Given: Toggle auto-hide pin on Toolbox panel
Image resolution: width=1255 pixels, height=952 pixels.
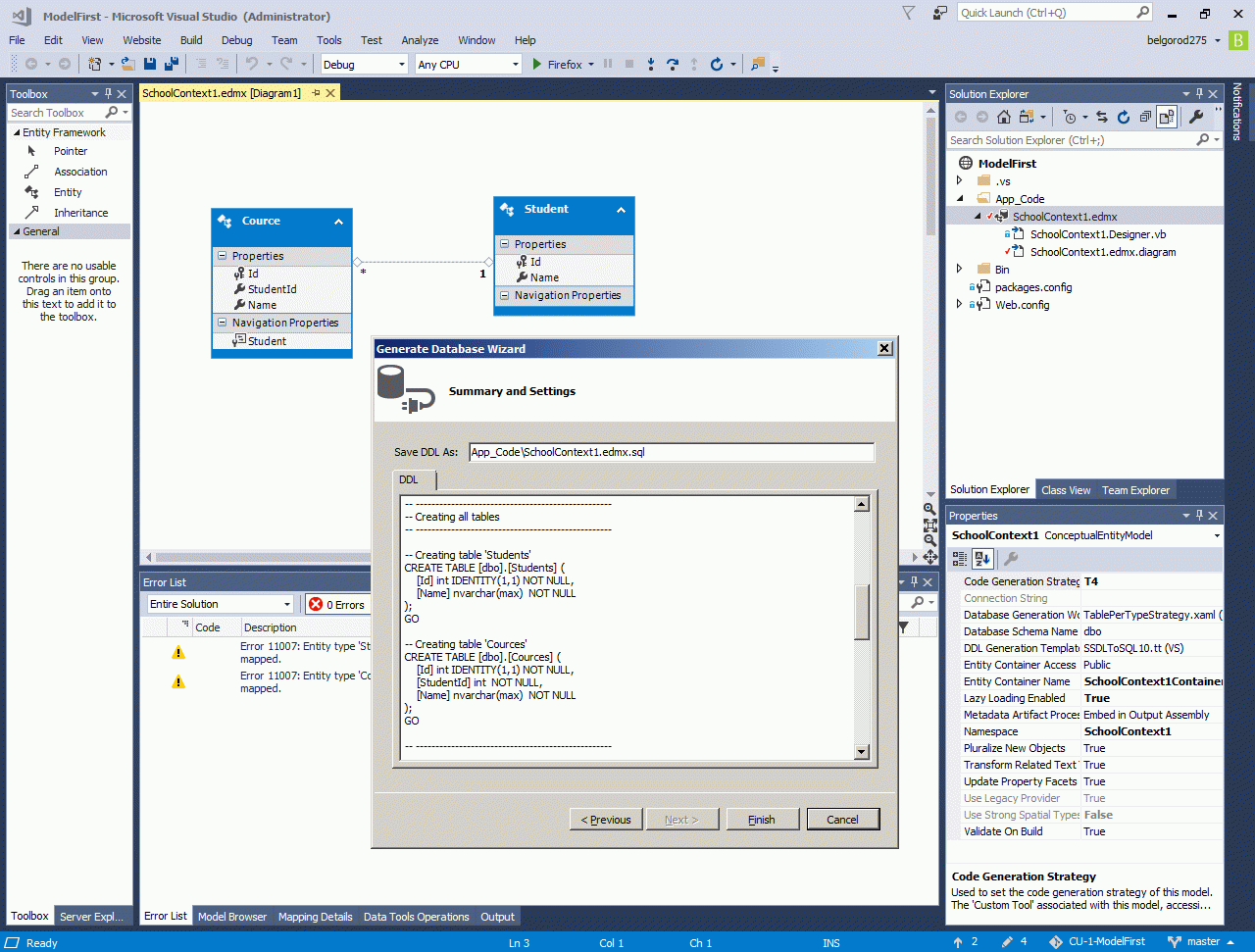Looking at the screenshot, I should pos(108,94).
